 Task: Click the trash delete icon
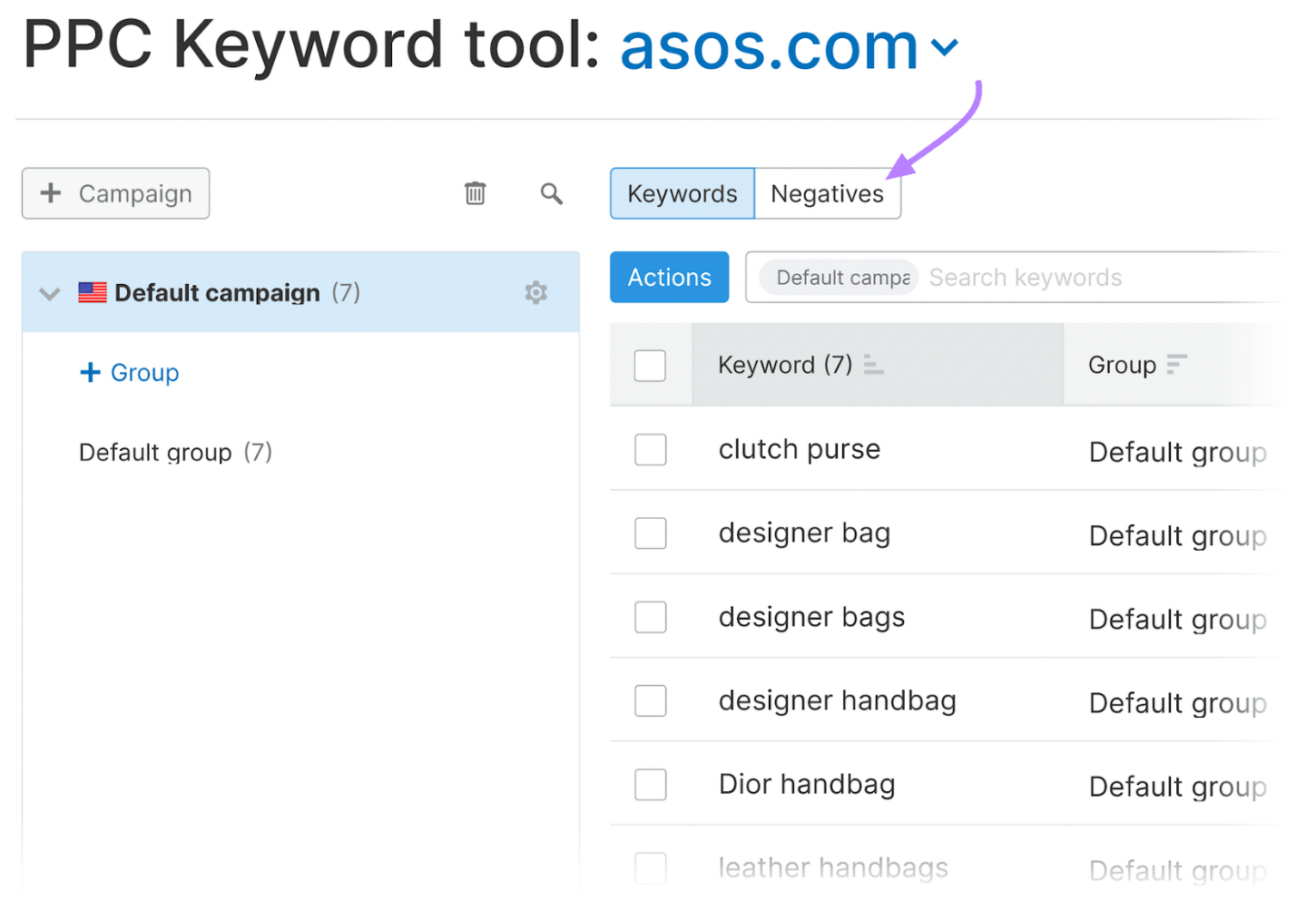(x=475, y=193)
